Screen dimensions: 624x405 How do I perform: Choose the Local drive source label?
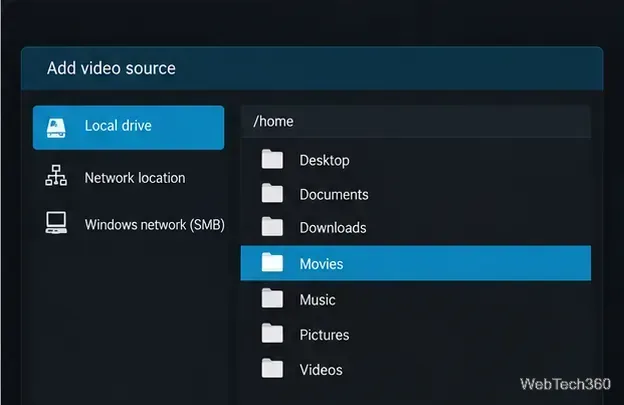[x=118, y=126]
